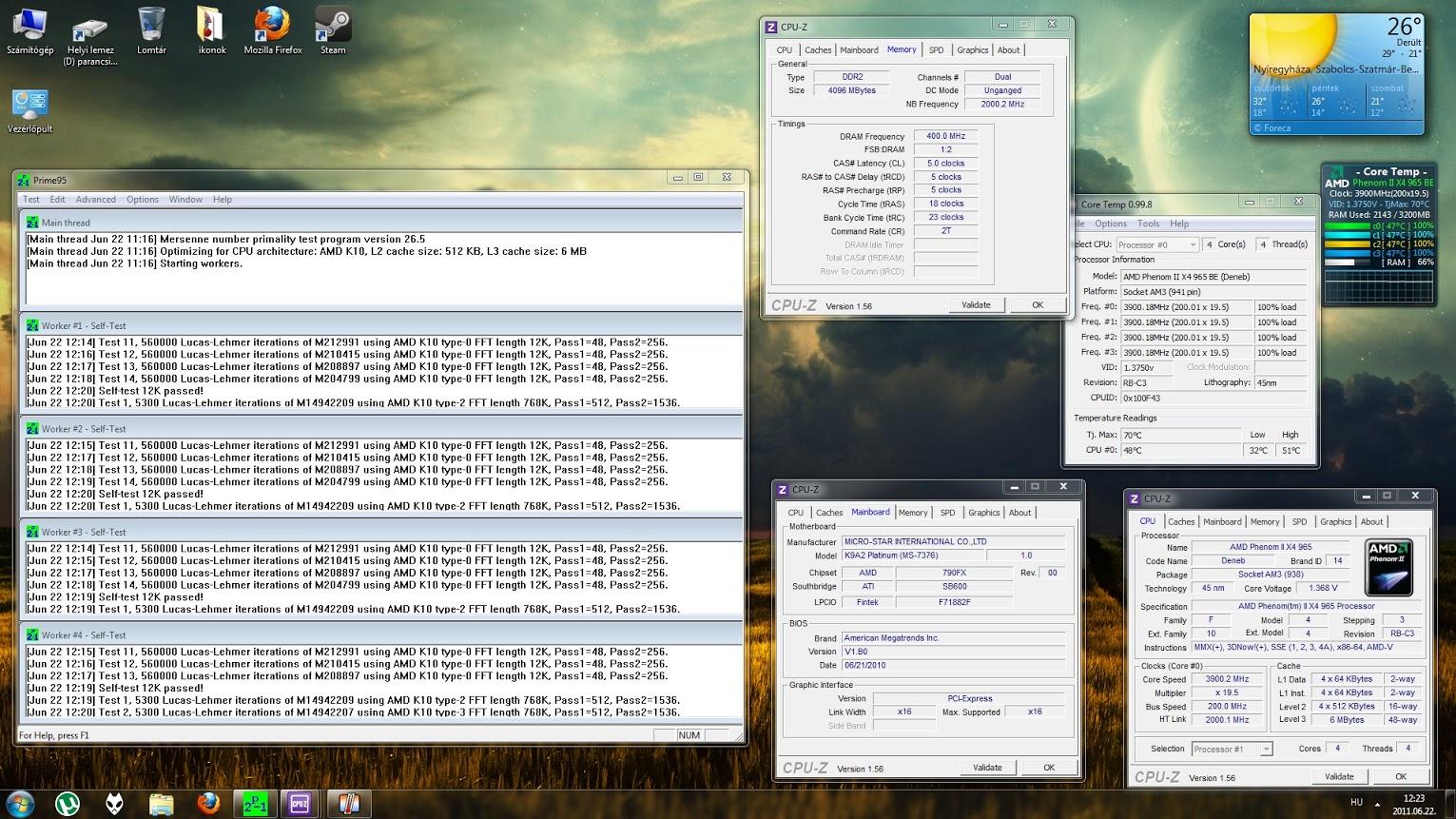Click Validate in CPU-Z processor window
This screenshot has width=1456, height=819.
pos(1339,776)
